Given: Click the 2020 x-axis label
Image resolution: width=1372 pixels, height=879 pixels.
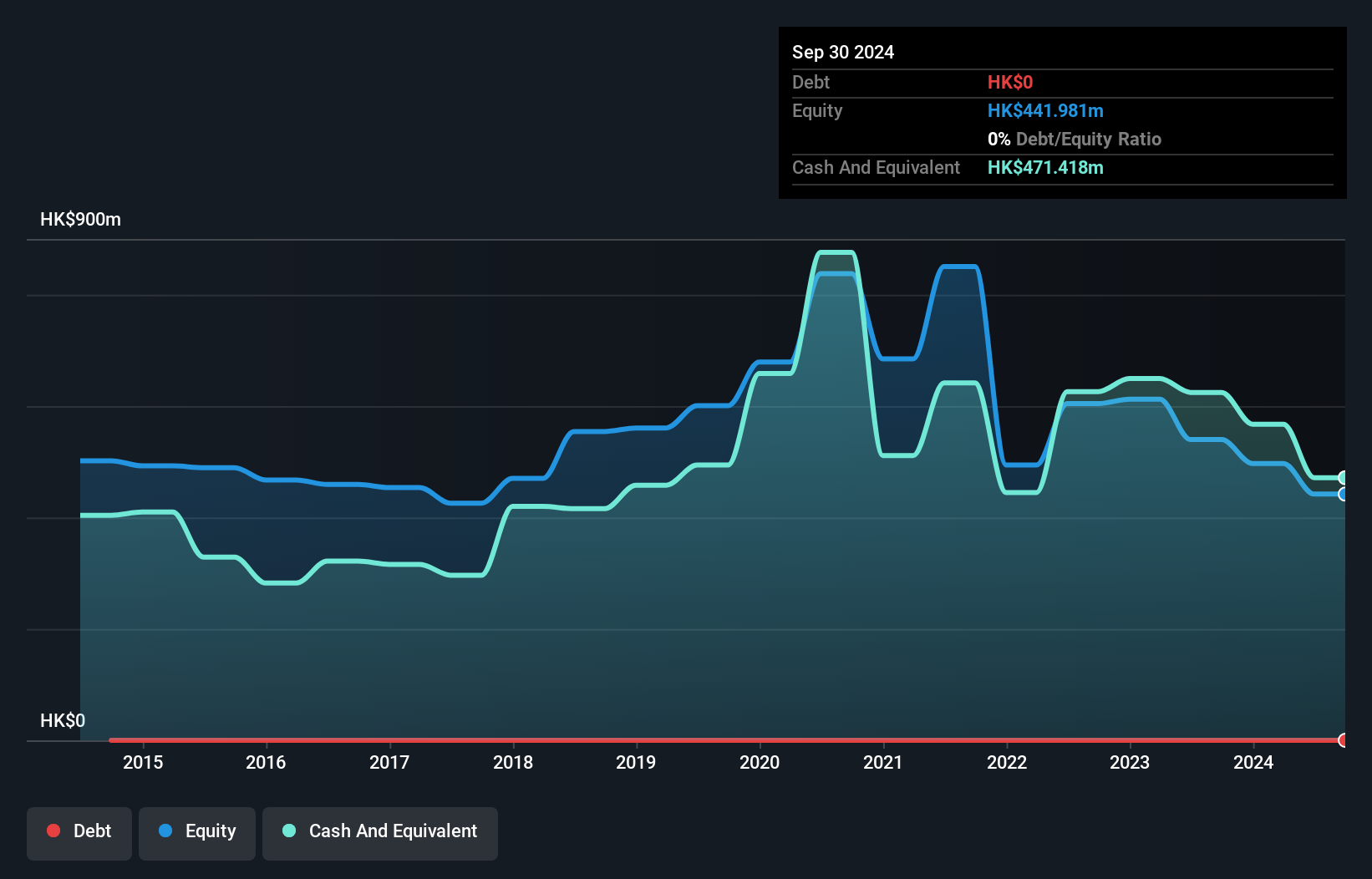Looking at the screenshot, I should (760, 762).
